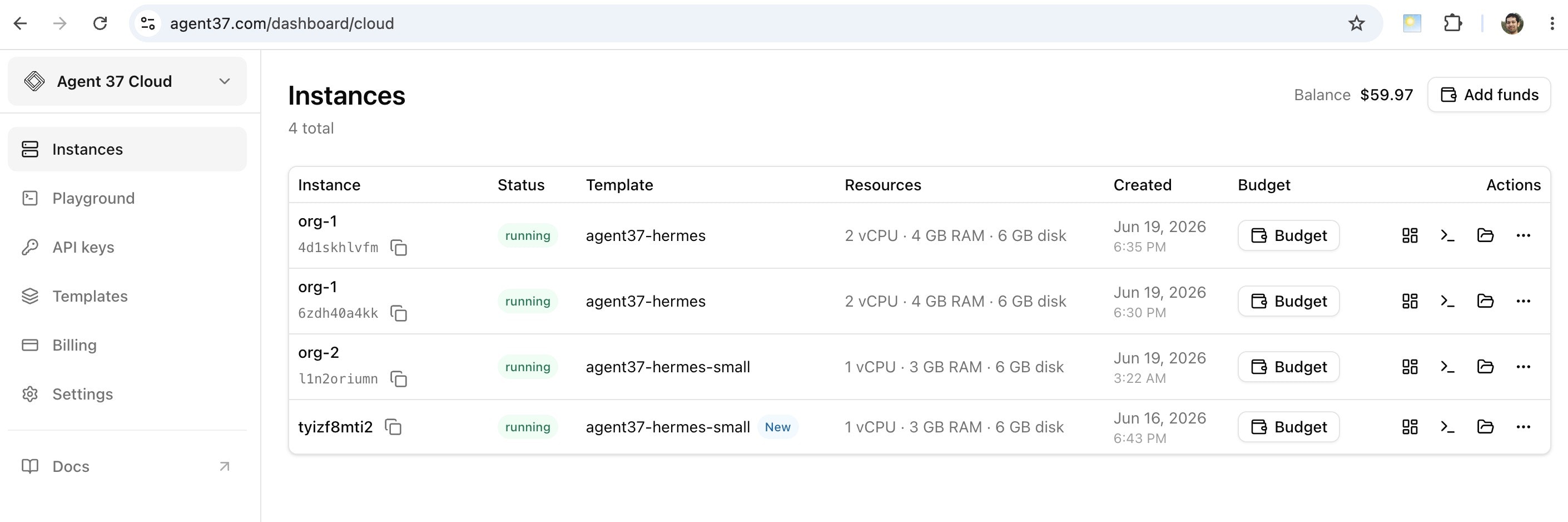Open file browser for org-2 instance
Screen dimensions: 1568x522
1485,367
